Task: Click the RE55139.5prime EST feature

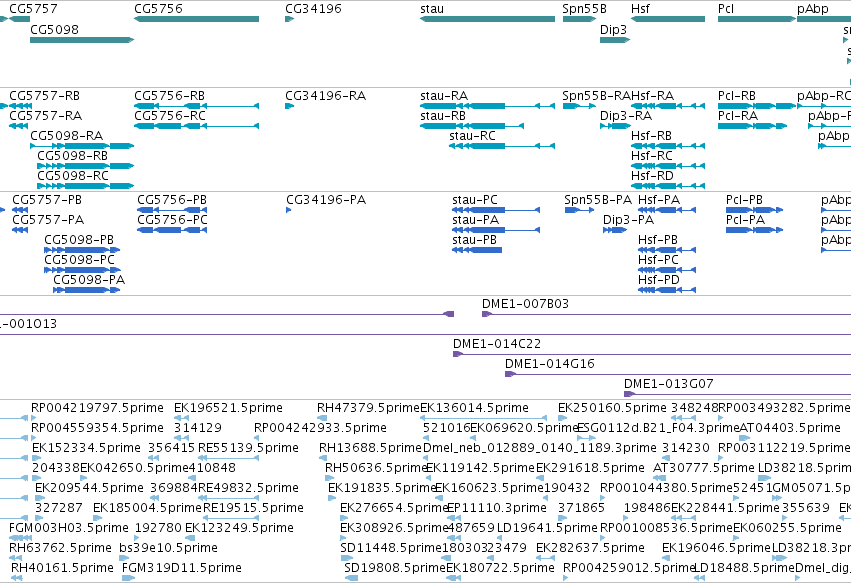Action: (x=228, y=459)
